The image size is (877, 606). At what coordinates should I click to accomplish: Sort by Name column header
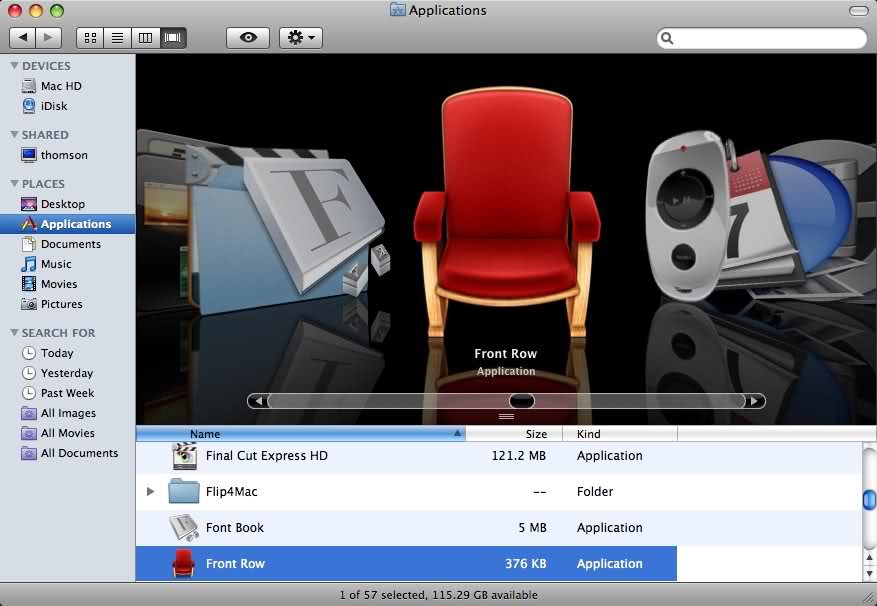point(300,434)
